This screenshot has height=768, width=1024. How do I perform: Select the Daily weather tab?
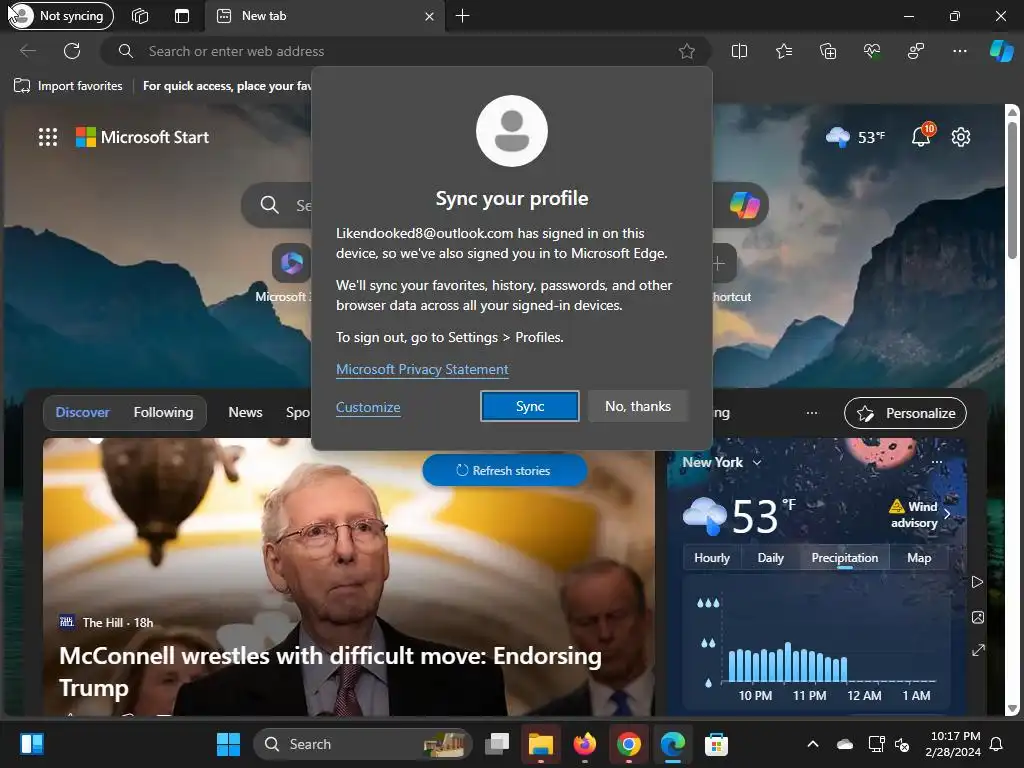pyautogui.click(x=771, y=558)
